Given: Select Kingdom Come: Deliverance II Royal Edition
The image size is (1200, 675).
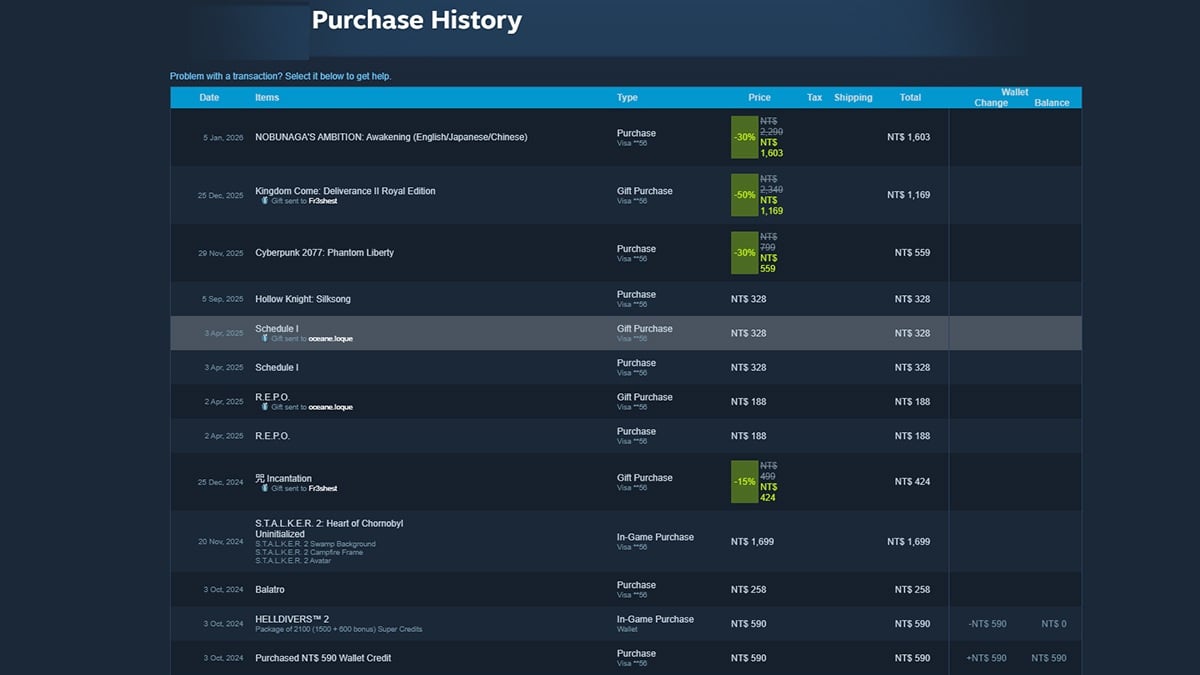Looking at the screenshot, I should tap(345, 191).
